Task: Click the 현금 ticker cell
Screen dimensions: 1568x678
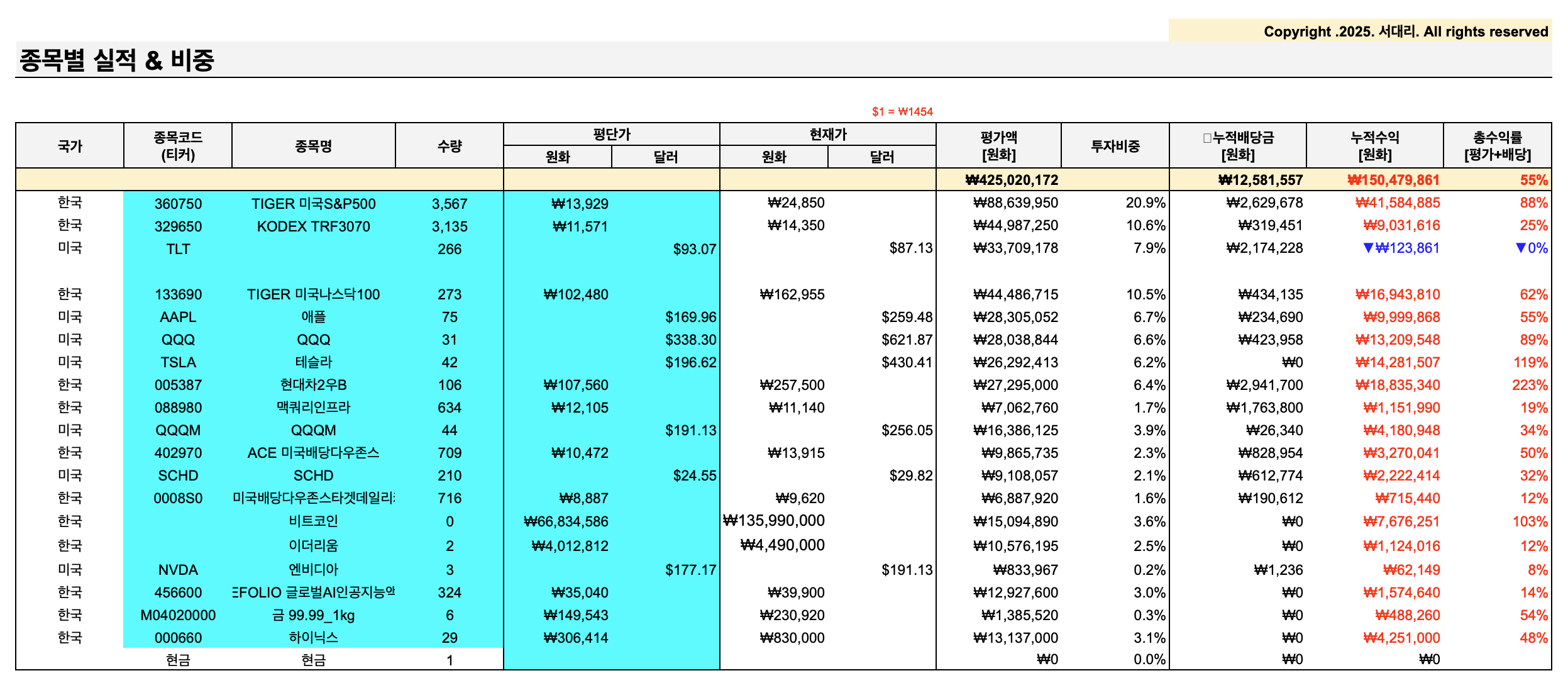Action: tap(178, 660)
